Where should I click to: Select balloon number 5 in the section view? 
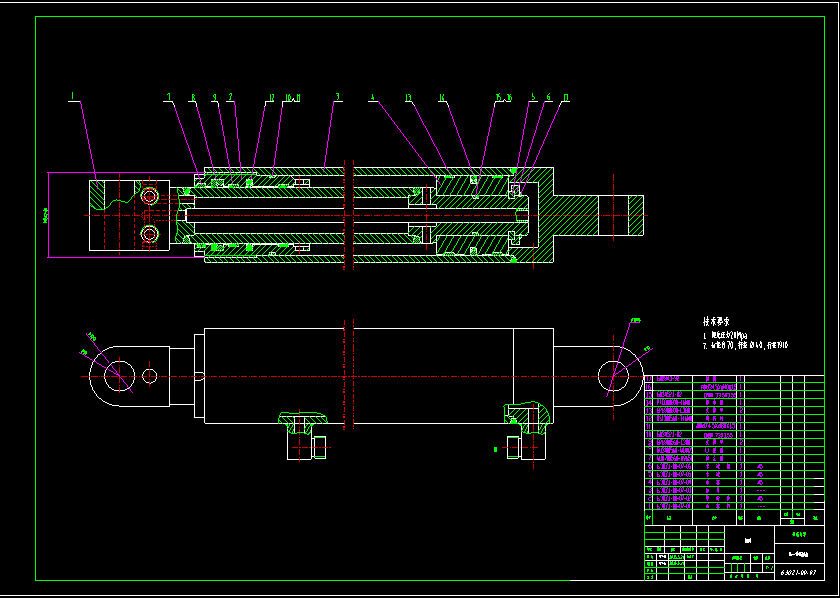(x=533, y=97)
